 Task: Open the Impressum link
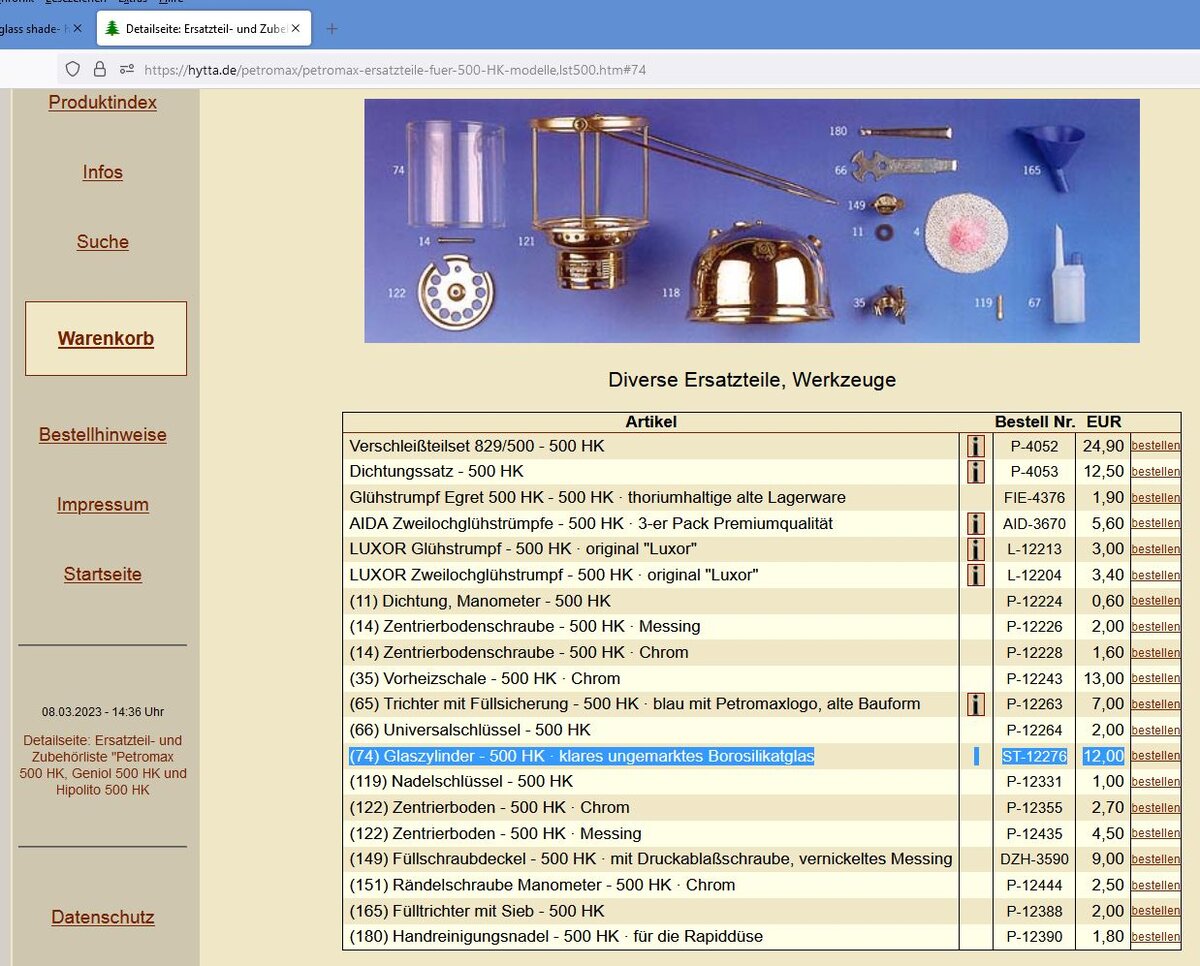103,505
